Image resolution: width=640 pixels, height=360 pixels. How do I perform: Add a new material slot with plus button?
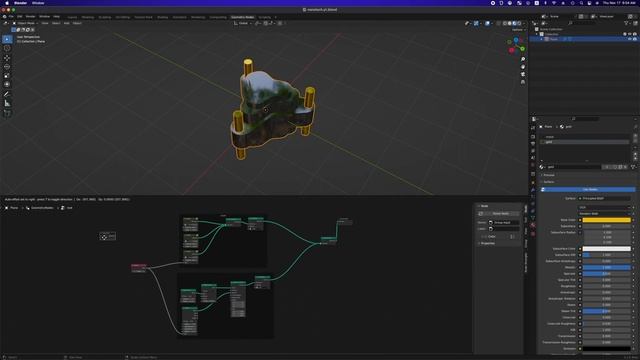point(636,136)
